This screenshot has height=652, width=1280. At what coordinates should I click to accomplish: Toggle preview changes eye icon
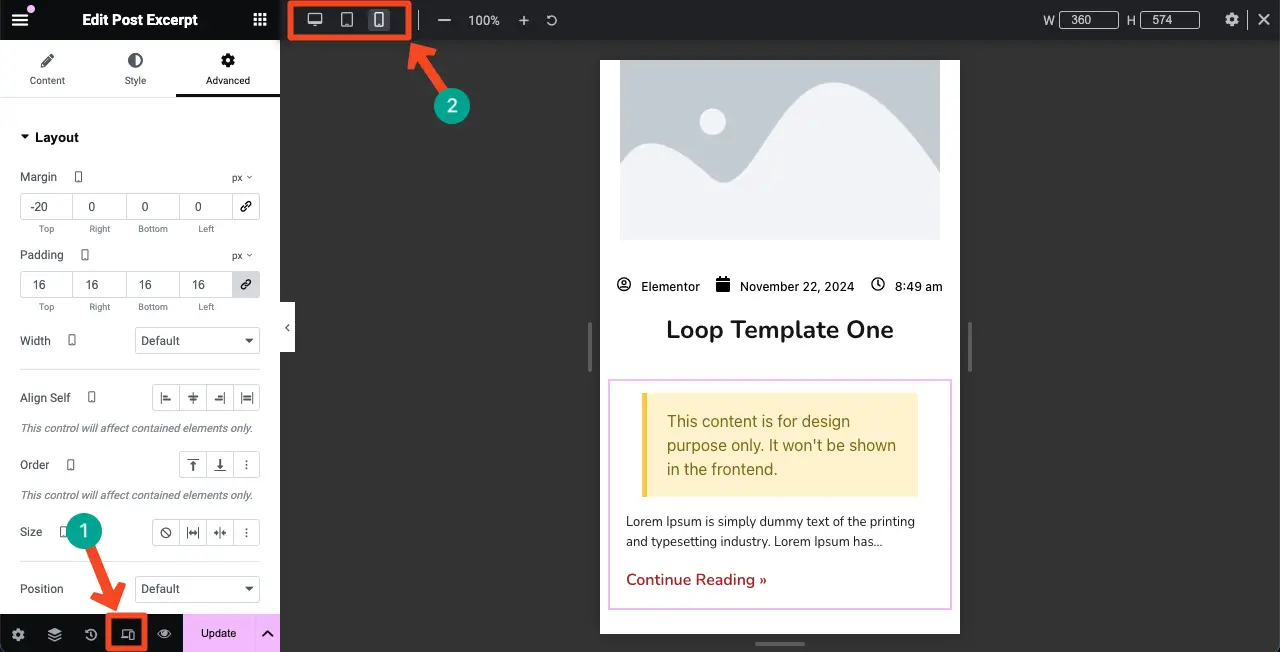[x=165, y=634]
